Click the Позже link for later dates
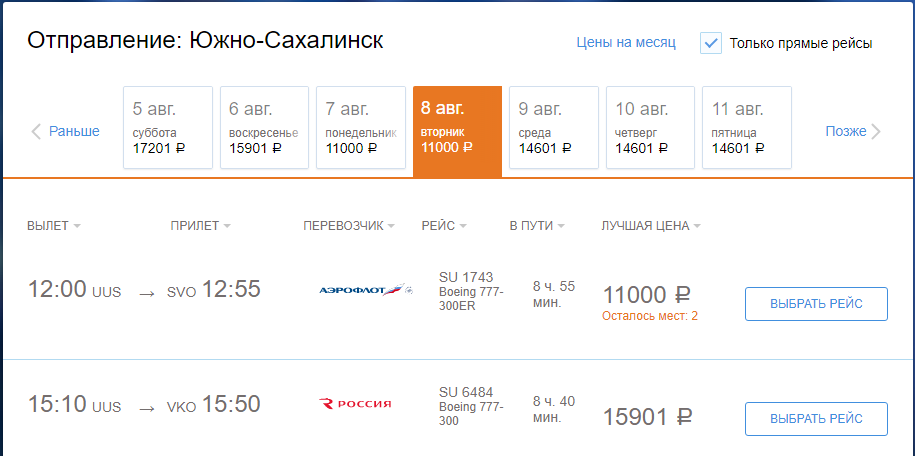915x456 pixels. [846, 131]
